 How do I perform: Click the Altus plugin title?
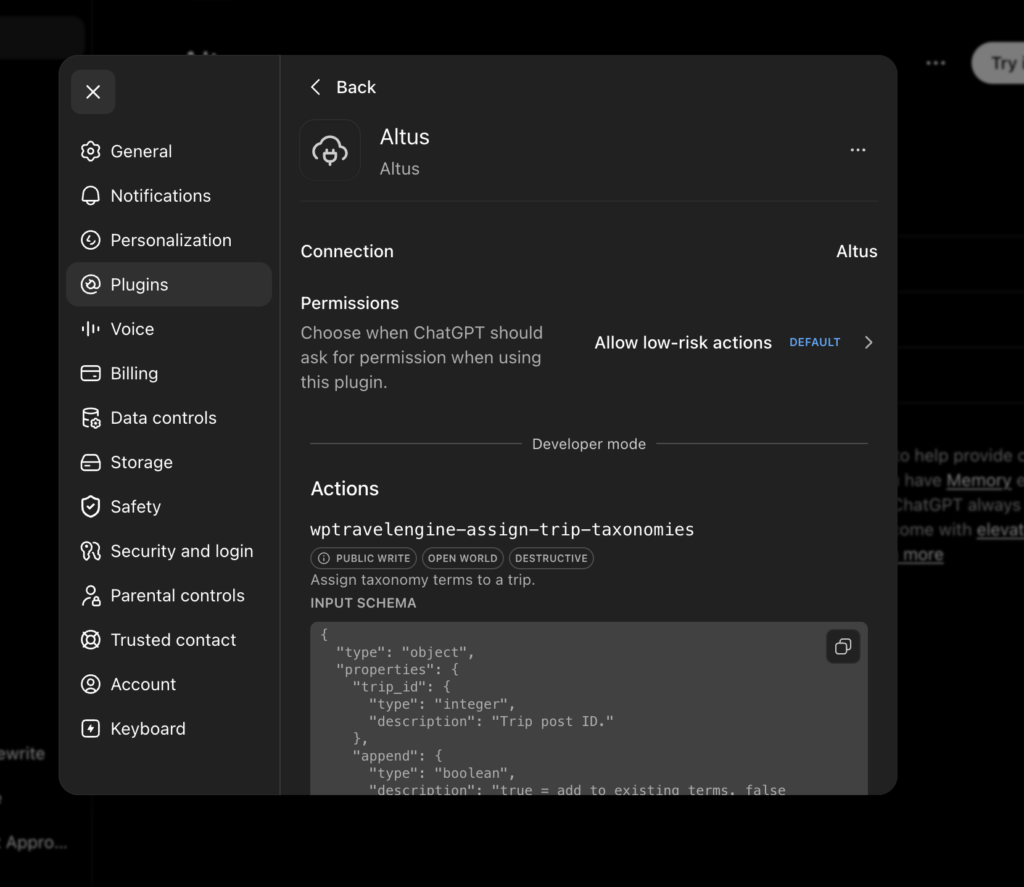[404, 137]
